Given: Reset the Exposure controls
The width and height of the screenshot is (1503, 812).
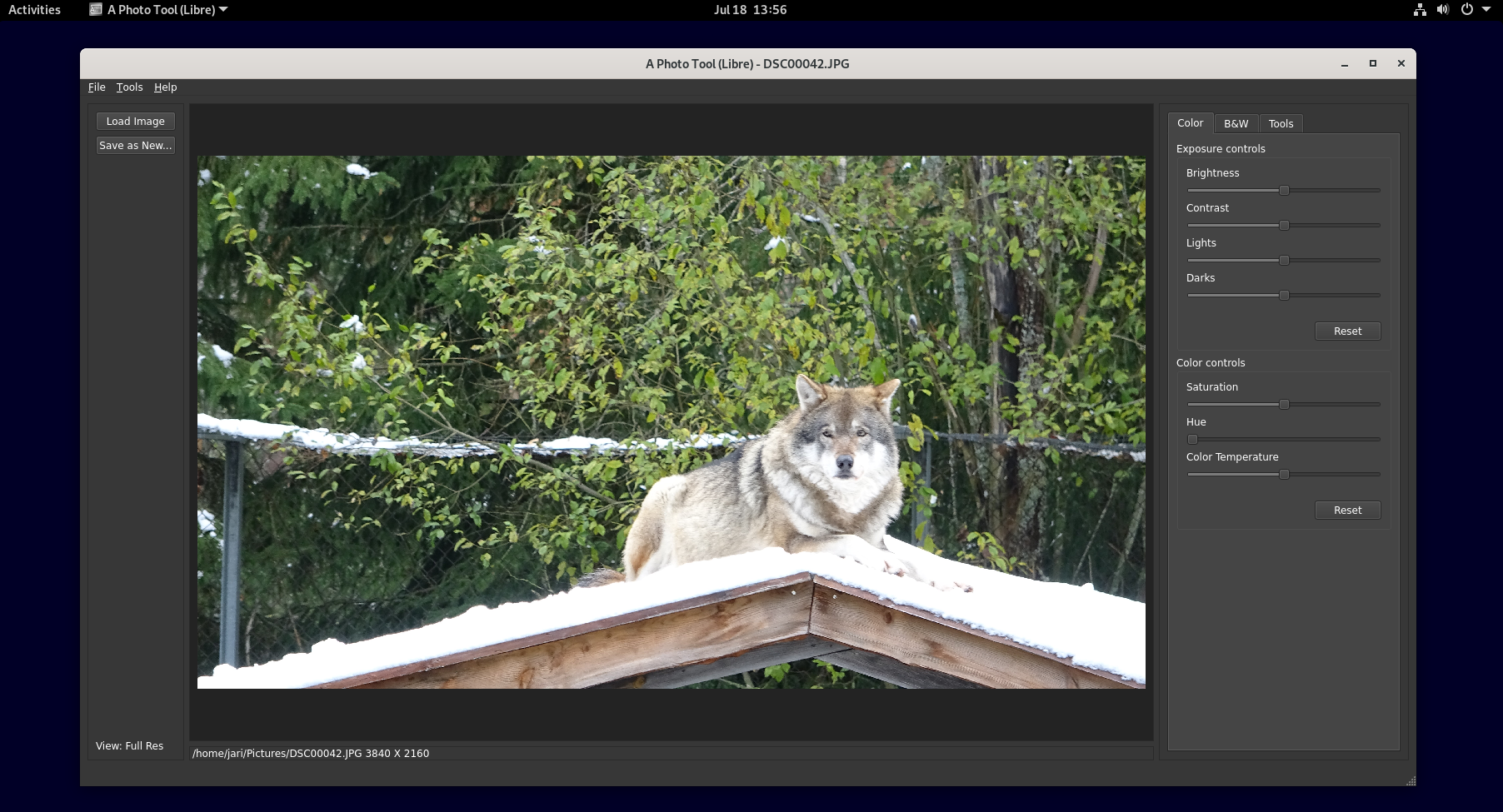Looking at the screenshot, I should coord(1347,331).
